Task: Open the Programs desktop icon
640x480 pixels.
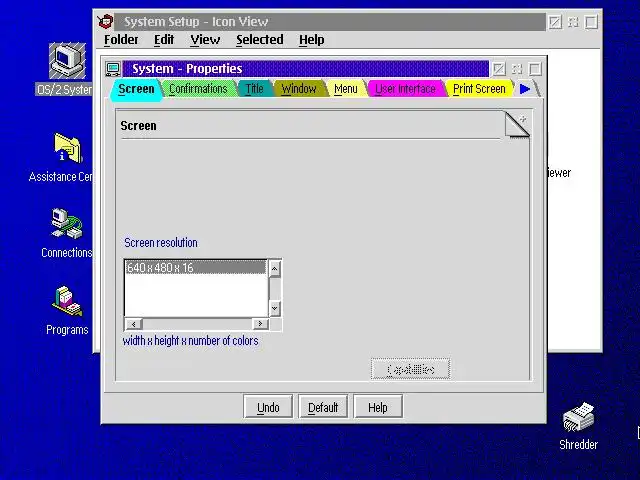Action: click(x=67, y=301)
